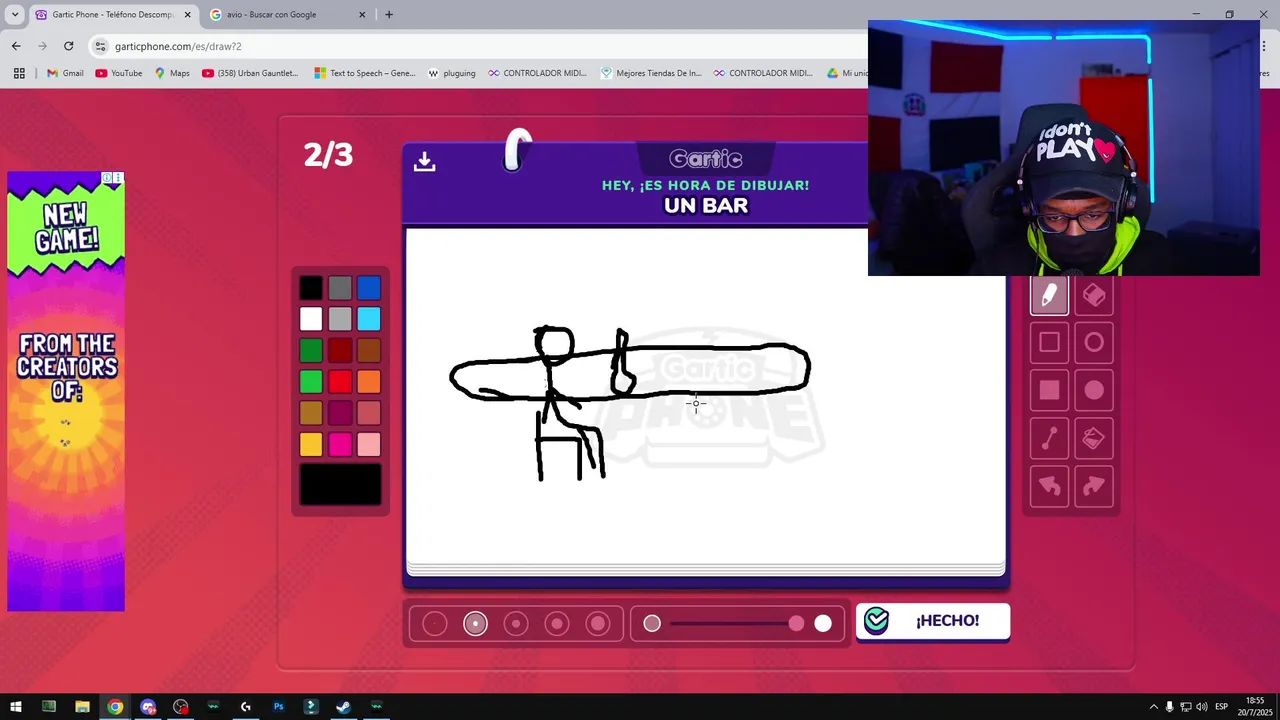The image size is (1280, 720).
Task: Select the fourth brush size
Action: pos(557,624)
